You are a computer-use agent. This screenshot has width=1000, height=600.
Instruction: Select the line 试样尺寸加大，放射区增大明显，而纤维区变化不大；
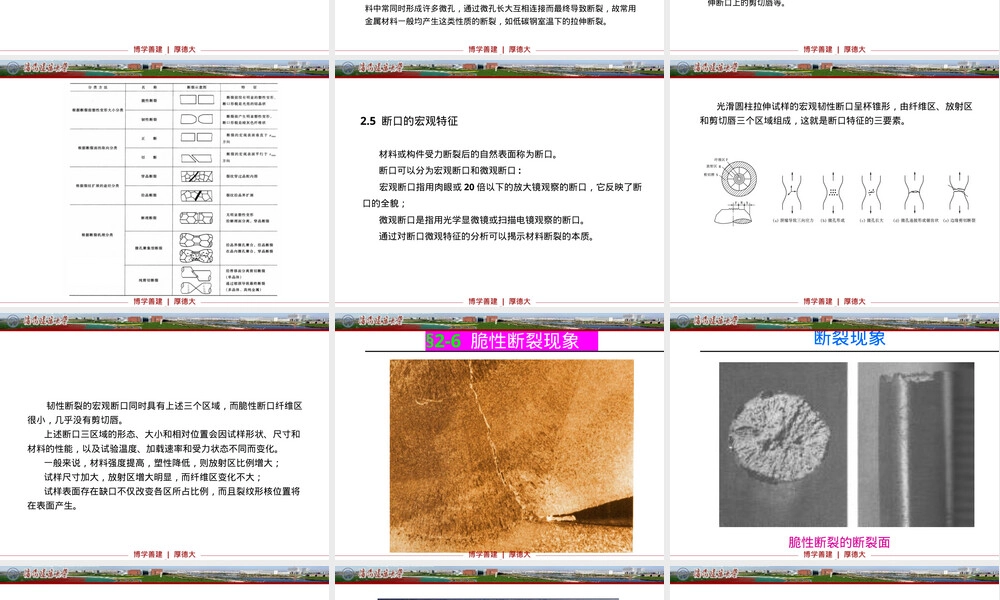click(153, 477)
